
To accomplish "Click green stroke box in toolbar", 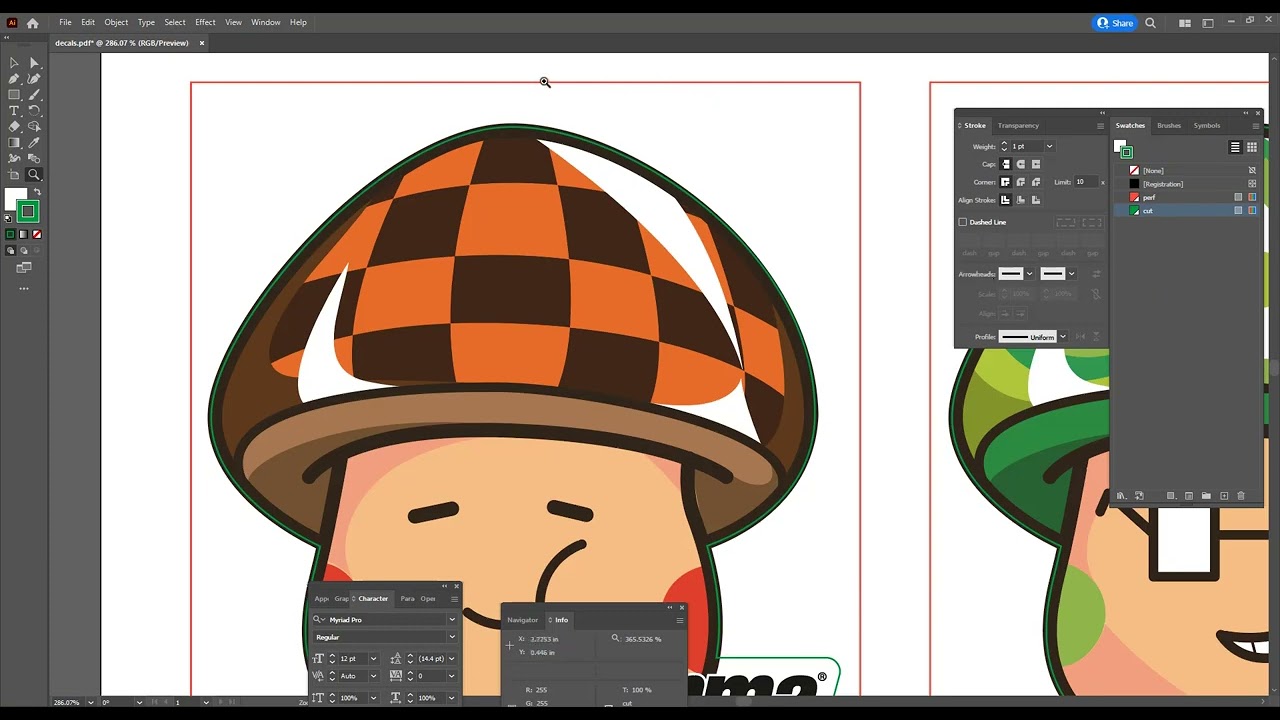I will tap(28, 211).
